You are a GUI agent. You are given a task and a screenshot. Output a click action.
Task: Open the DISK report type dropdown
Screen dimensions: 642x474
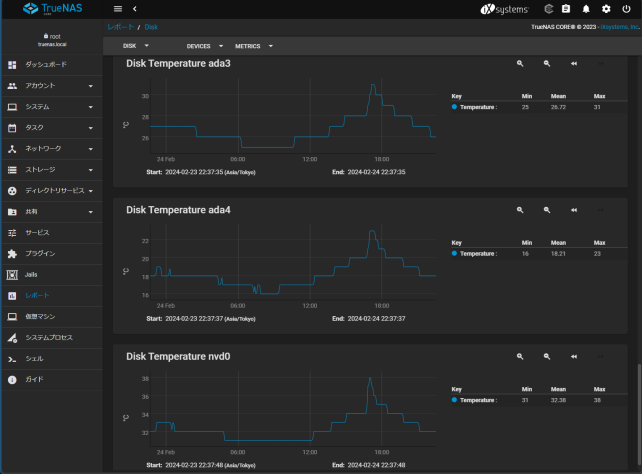coord(136,46)
